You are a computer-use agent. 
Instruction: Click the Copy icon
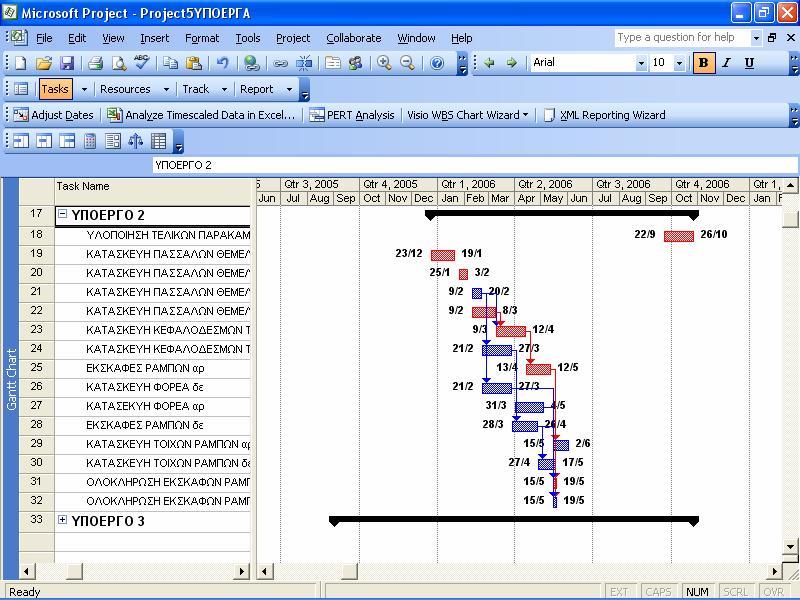[170, 63]
